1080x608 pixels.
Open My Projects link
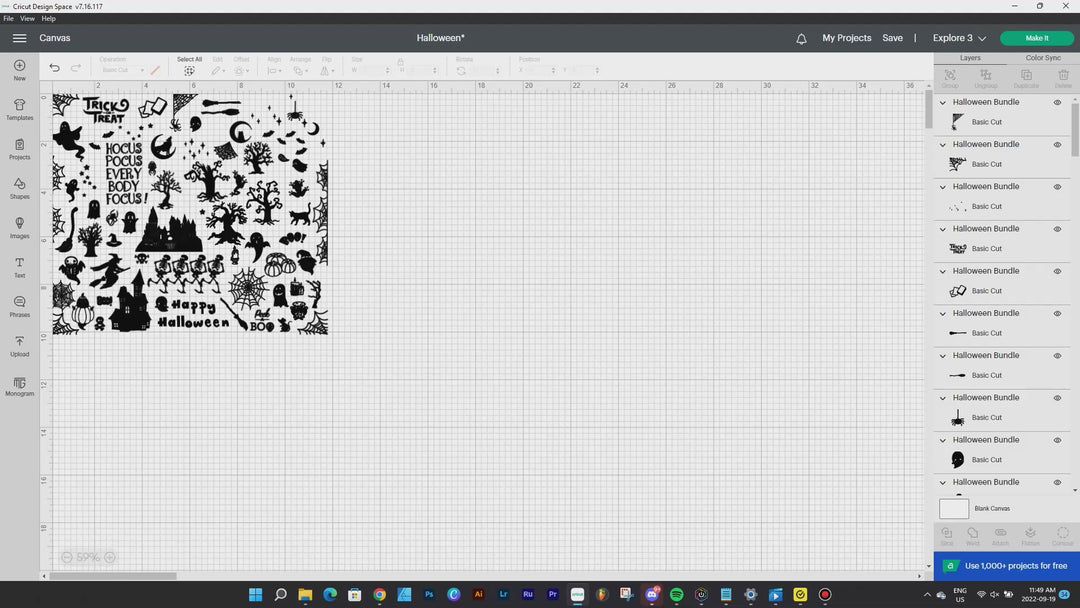point(846,38)
